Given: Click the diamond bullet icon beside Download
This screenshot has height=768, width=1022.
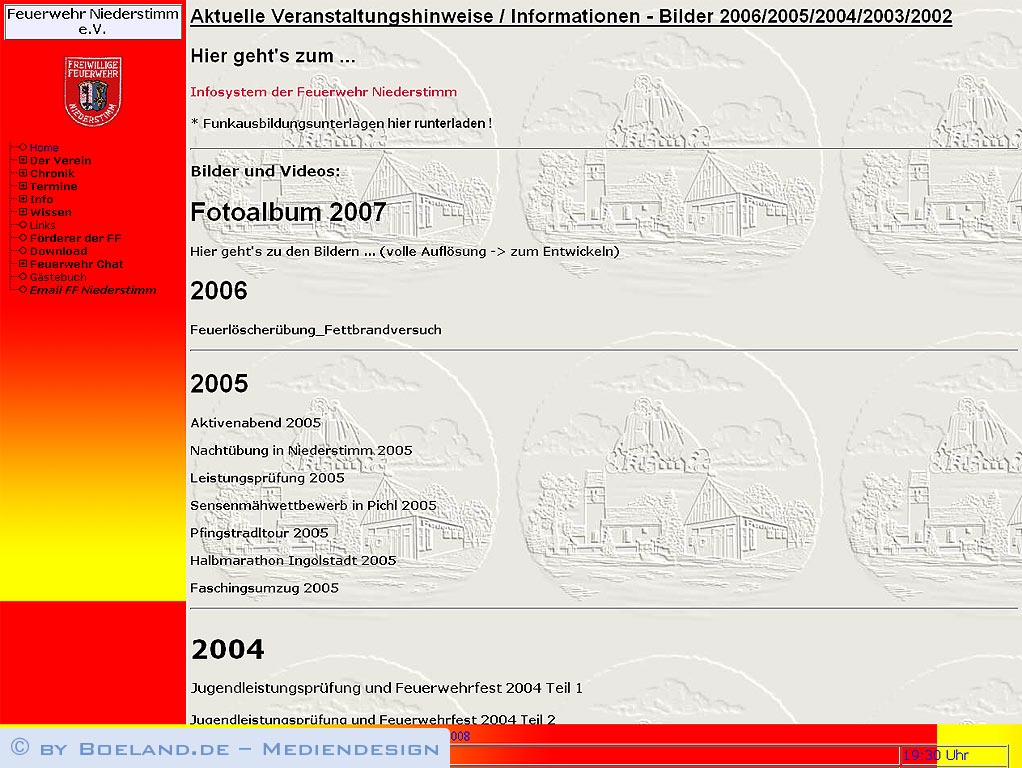Looking at the screenshot, I should pyautogui.click(x=23, y=251).
